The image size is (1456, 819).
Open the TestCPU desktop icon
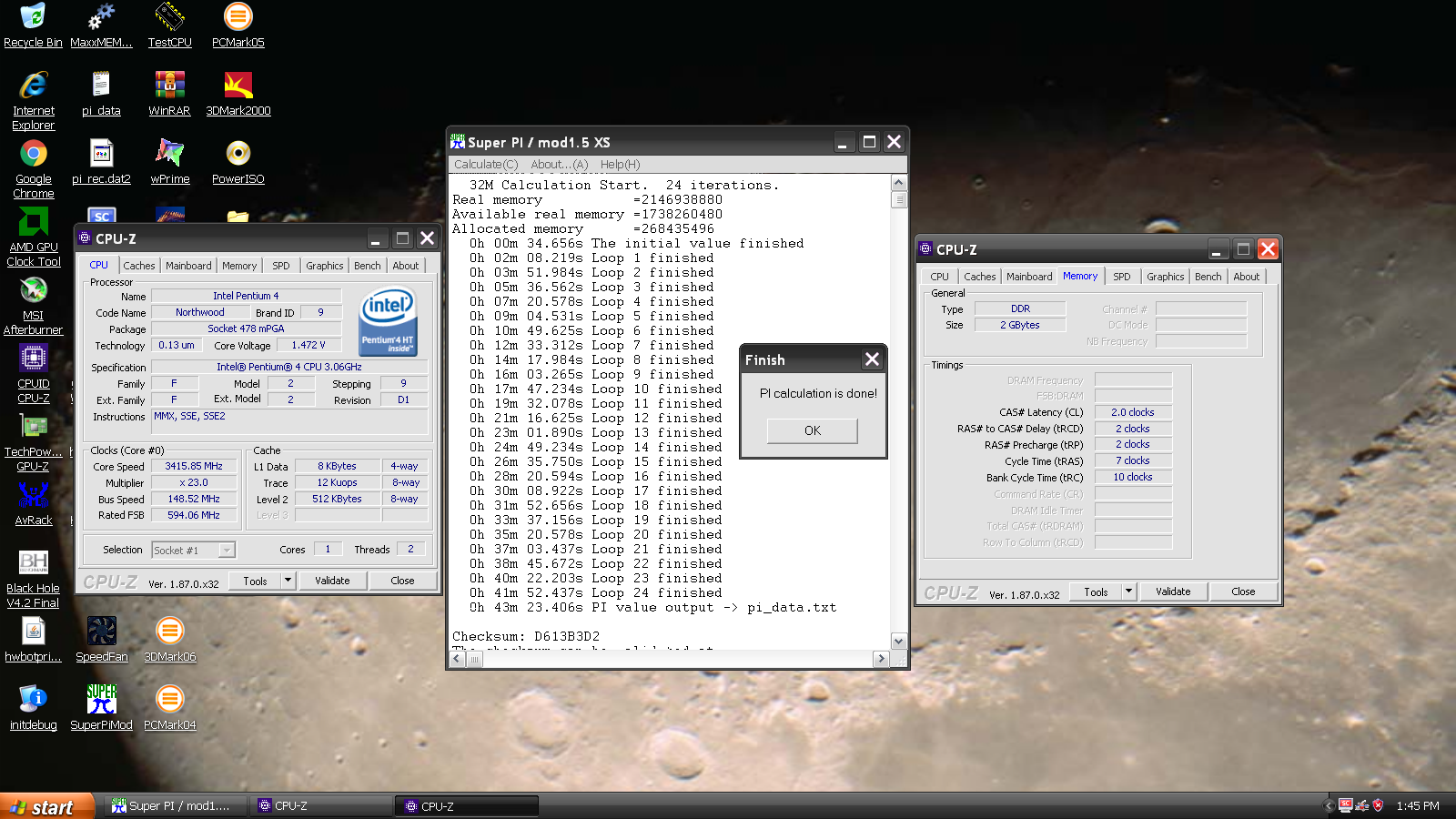click(169, 25)
